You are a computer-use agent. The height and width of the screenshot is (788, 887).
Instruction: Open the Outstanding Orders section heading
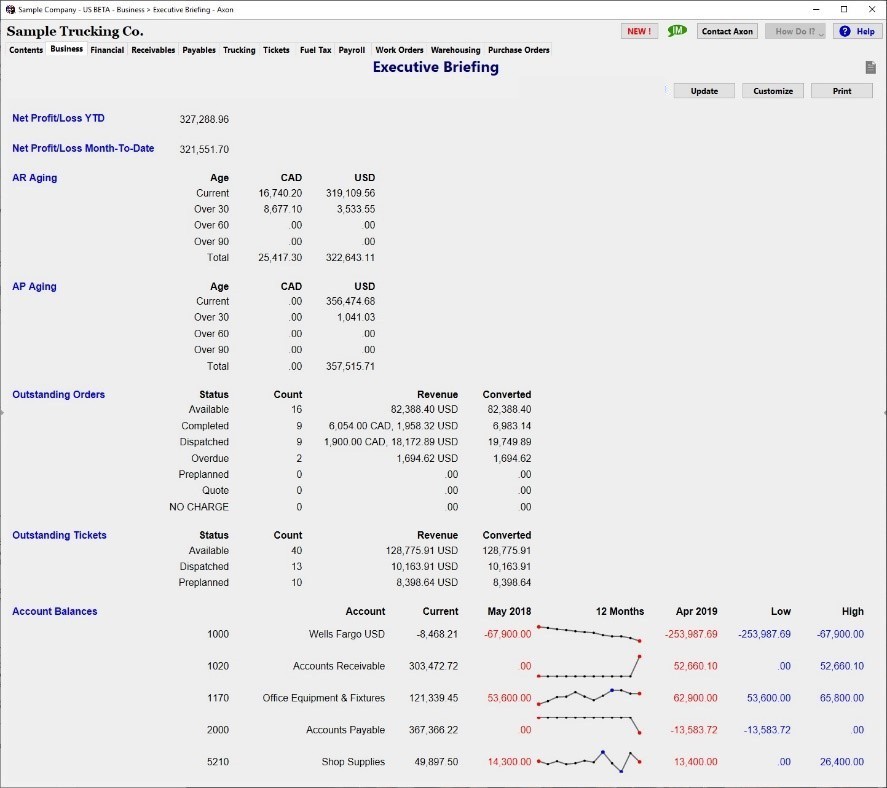58,395
